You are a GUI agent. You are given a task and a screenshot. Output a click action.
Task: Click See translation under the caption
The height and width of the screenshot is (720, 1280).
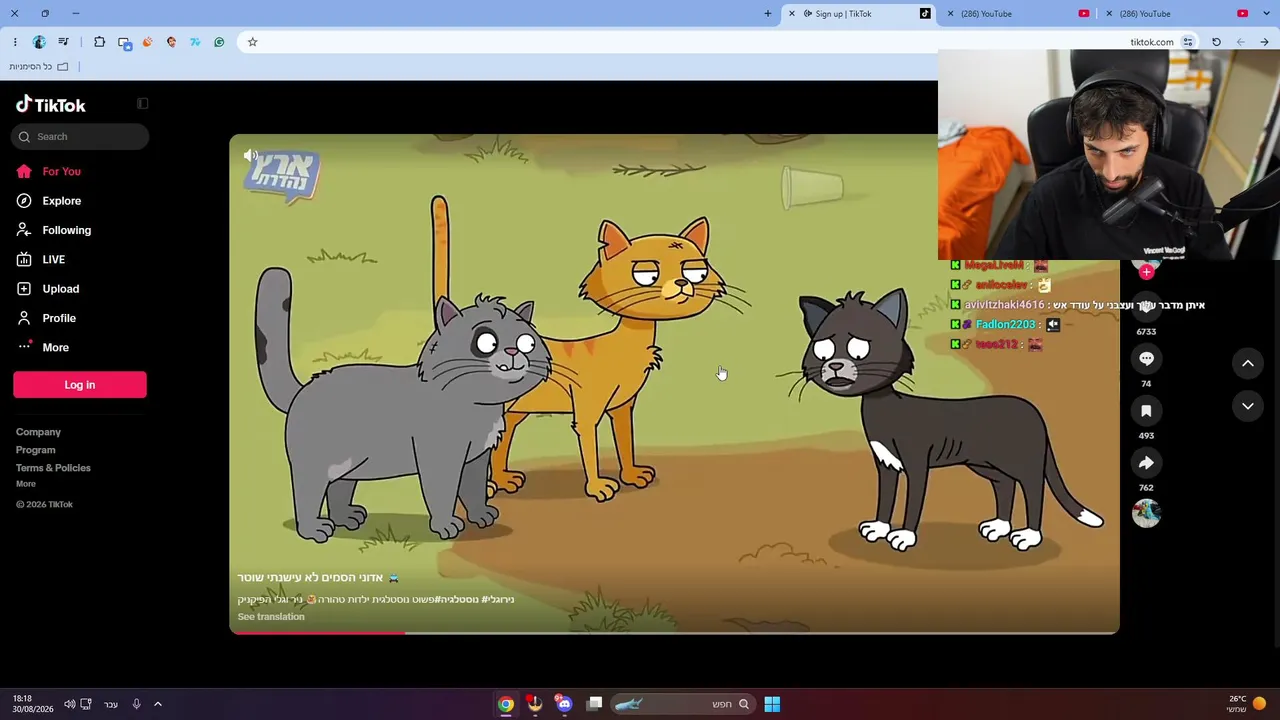[271, 617]
